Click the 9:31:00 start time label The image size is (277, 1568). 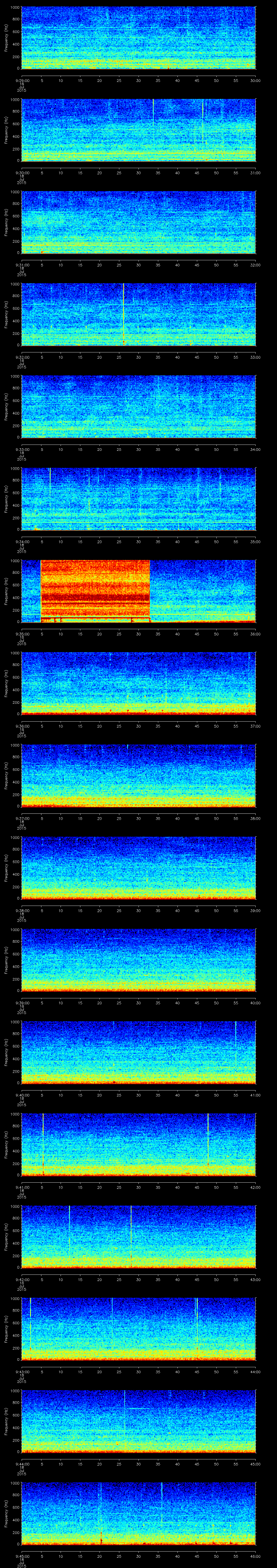(22, 265)
